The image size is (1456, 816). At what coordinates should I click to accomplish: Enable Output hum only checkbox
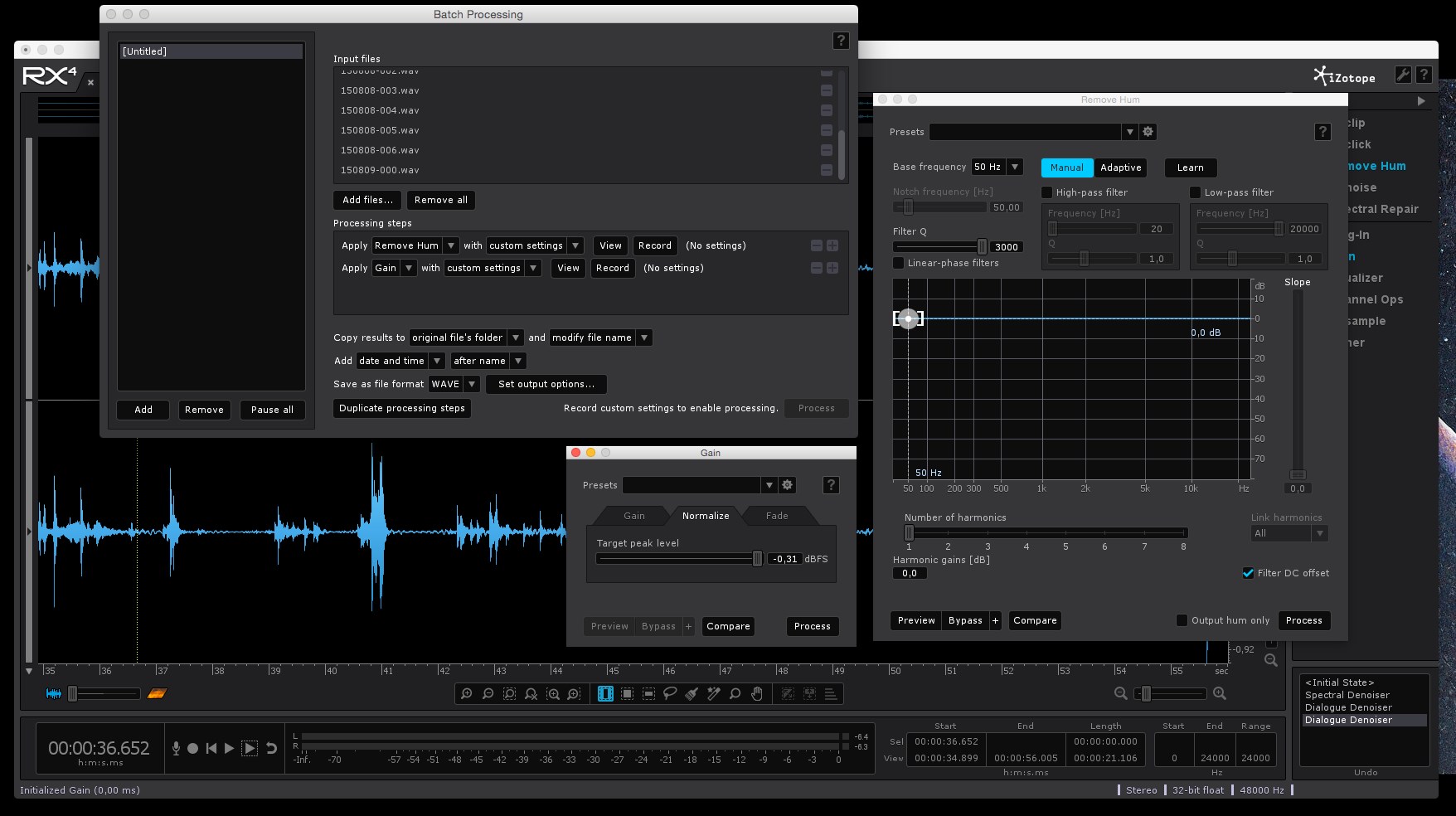(1182, 620)
